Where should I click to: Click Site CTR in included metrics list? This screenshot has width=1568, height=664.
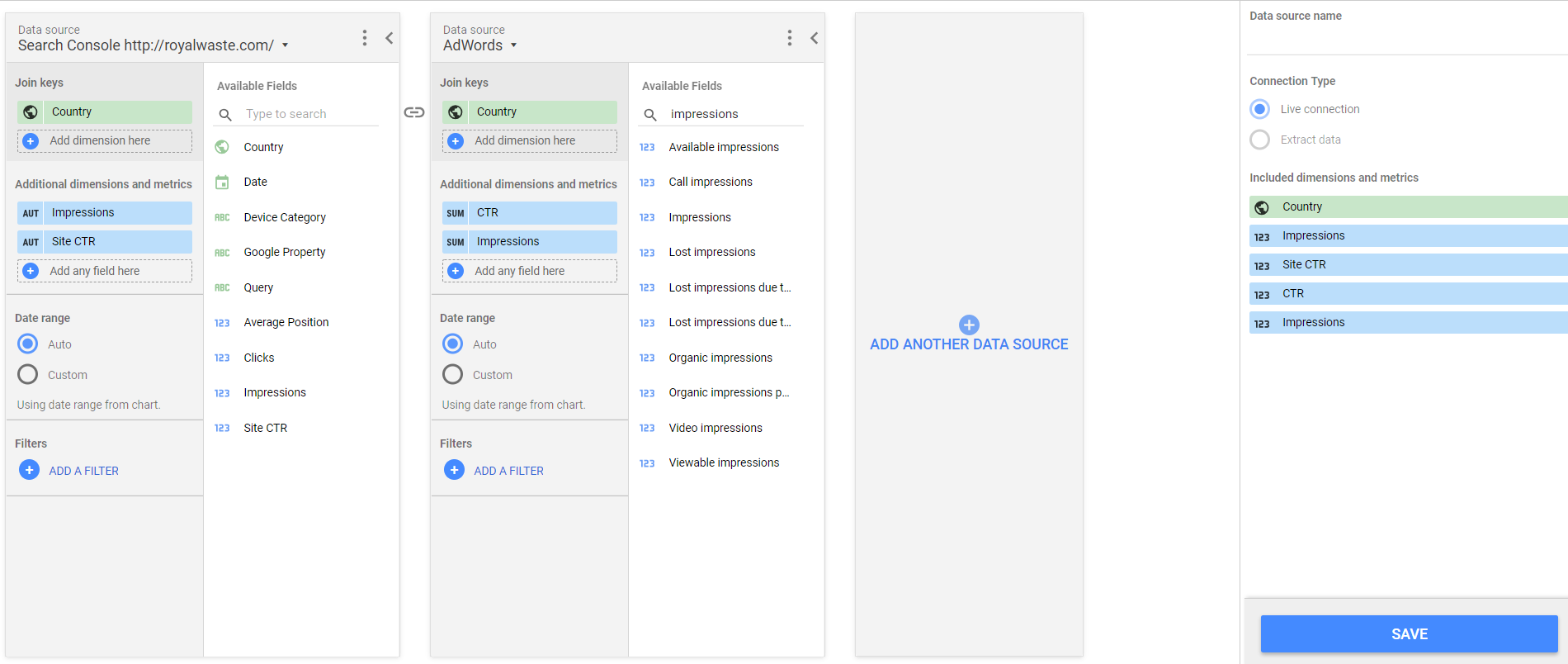(x=1409, y=264)
